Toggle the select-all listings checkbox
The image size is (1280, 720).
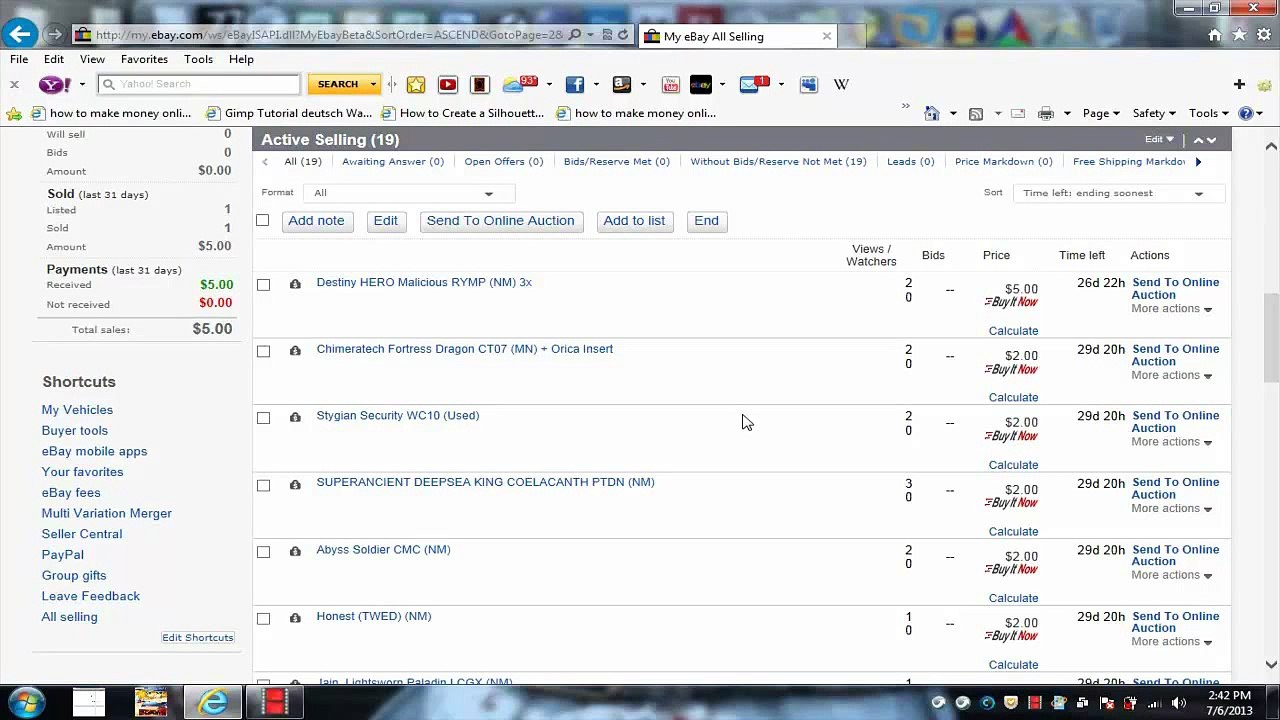263,220
